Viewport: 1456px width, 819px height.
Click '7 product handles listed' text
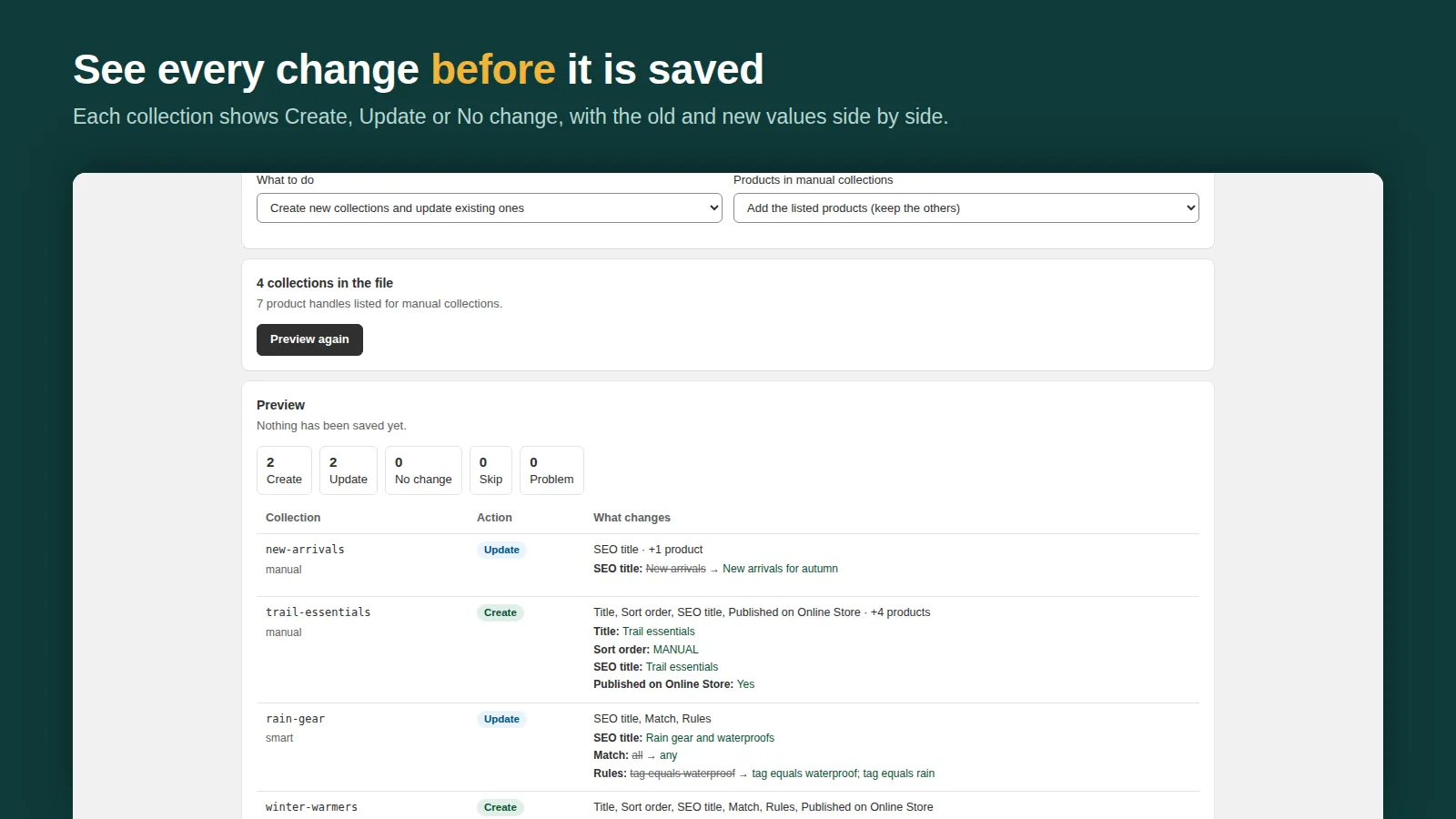click(x=379, y=304)
